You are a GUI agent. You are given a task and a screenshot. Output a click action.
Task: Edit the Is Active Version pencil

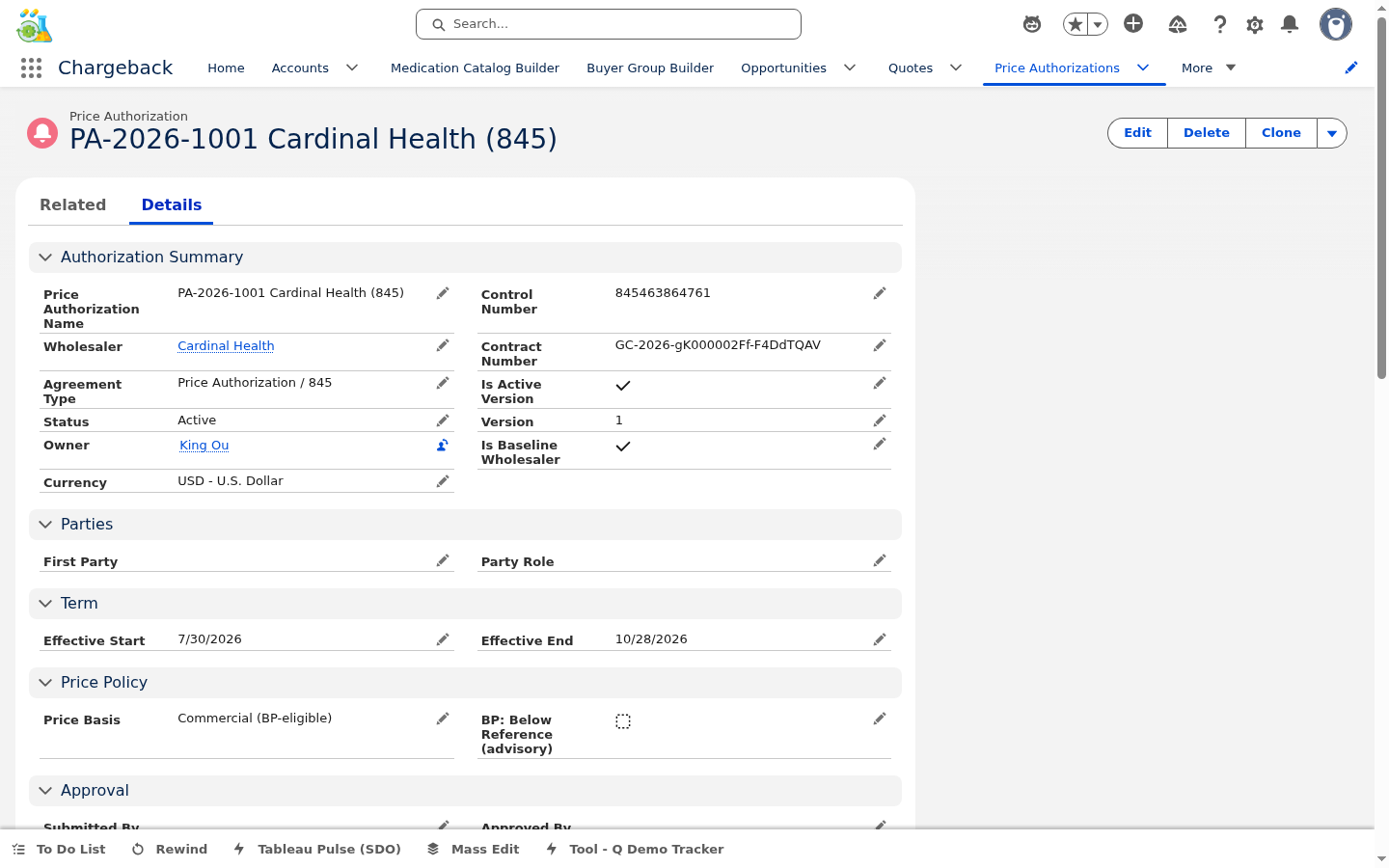(880, 383)
